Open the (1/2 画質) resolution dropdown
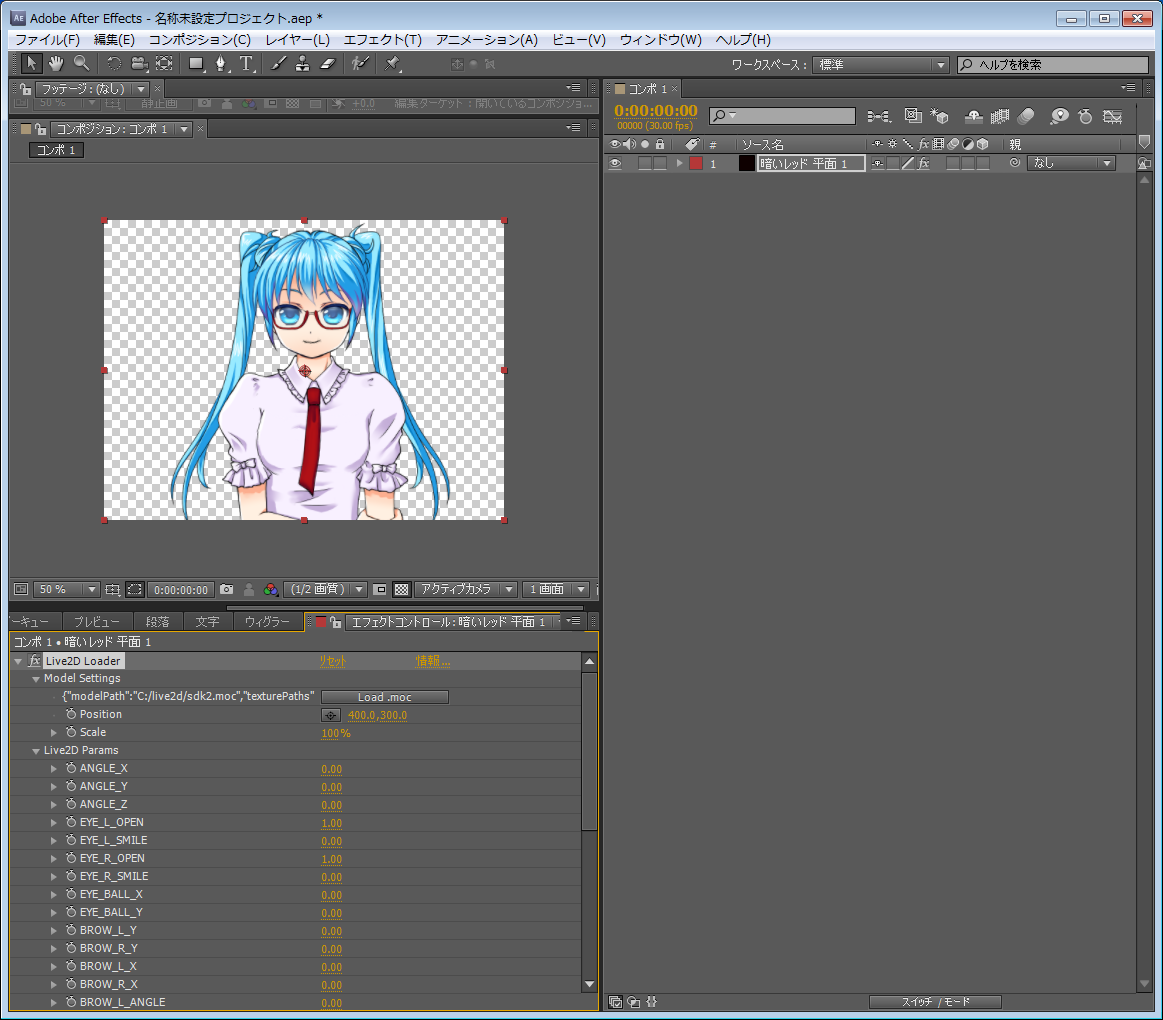Screen dimensions: 1163x1020 (325, 589)
